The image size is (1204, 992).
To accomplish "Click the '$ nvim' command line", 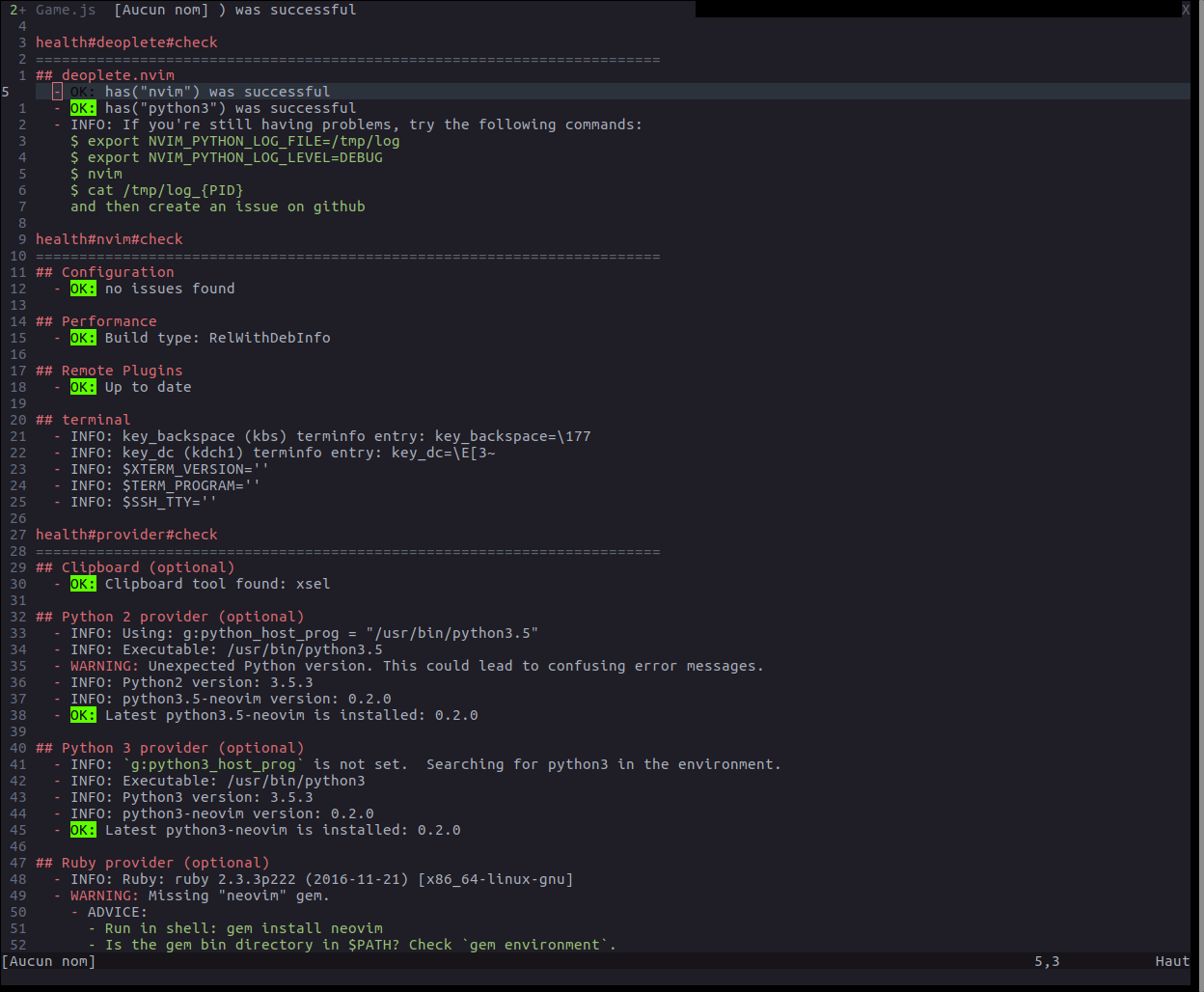I will pyautogui.click(x=96, y=174).
